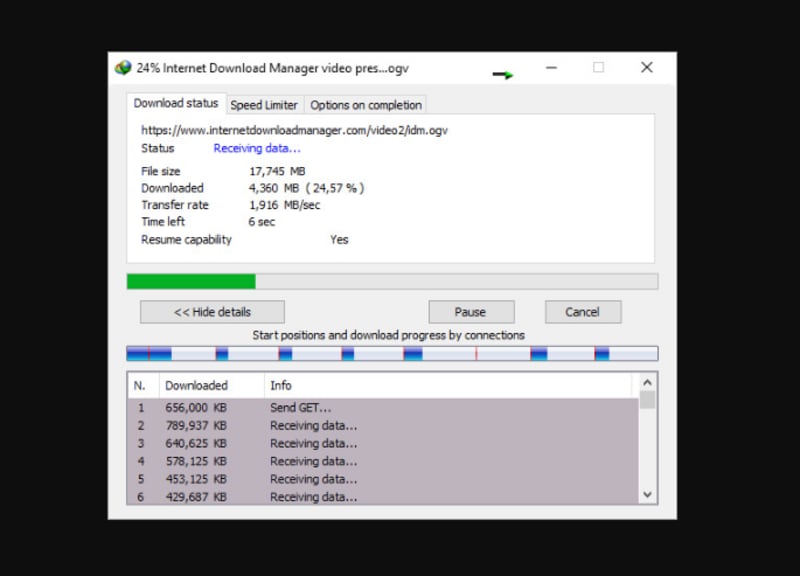
Task: Click the 17,745 MB file size value
Action: [277, 171]
